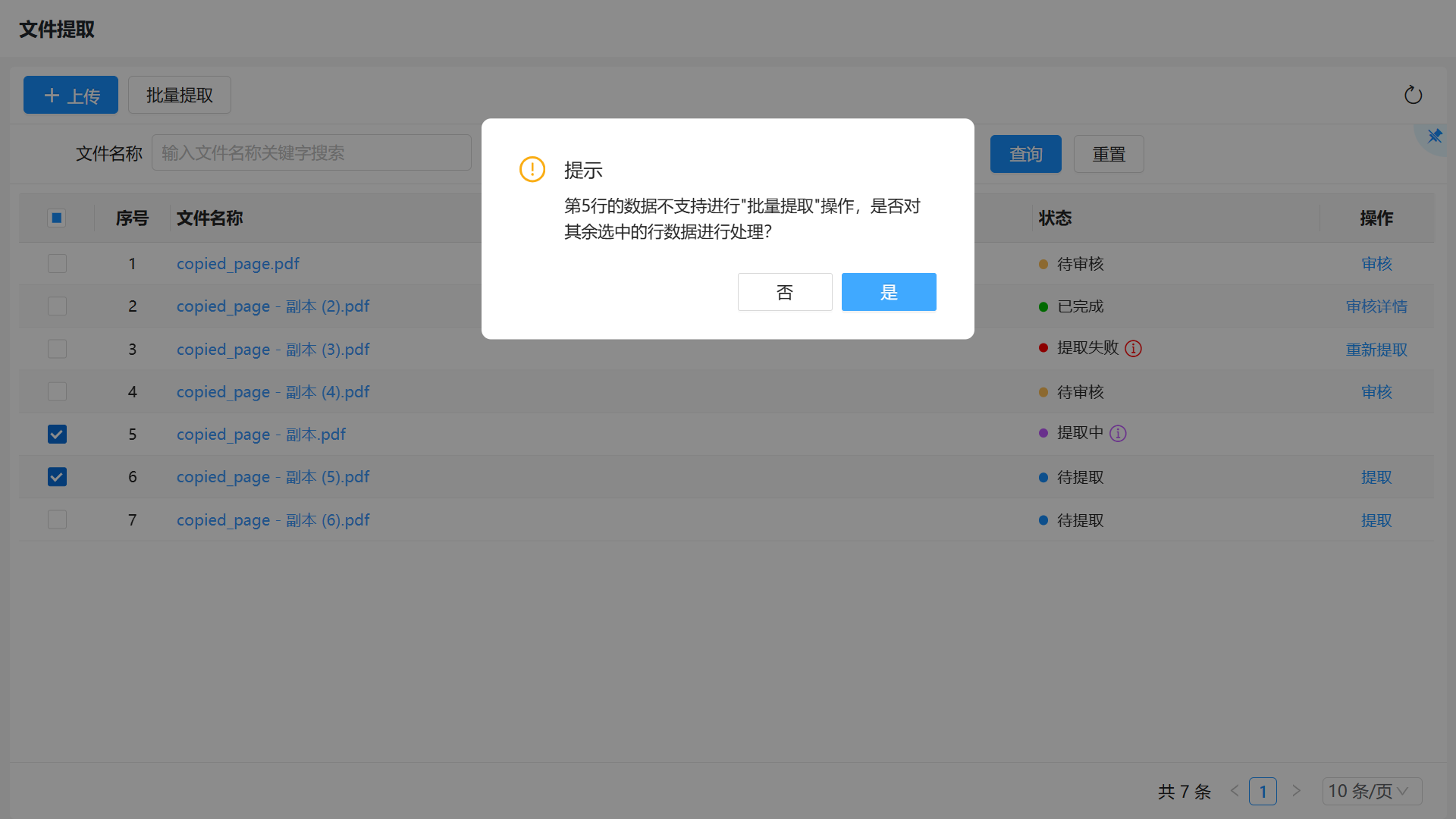
Task: Click the purple info icon beside 提取中
Action: [1118, 434]
